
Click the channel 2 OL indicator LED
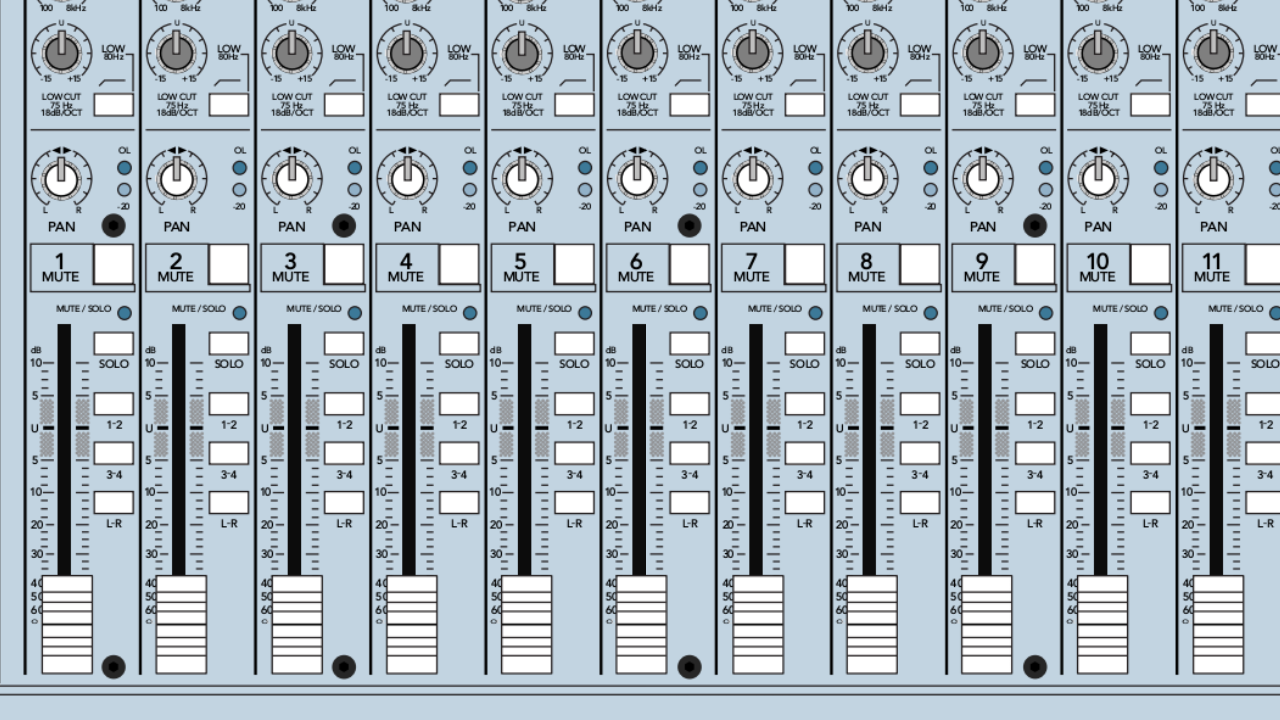tap(240, 168)
